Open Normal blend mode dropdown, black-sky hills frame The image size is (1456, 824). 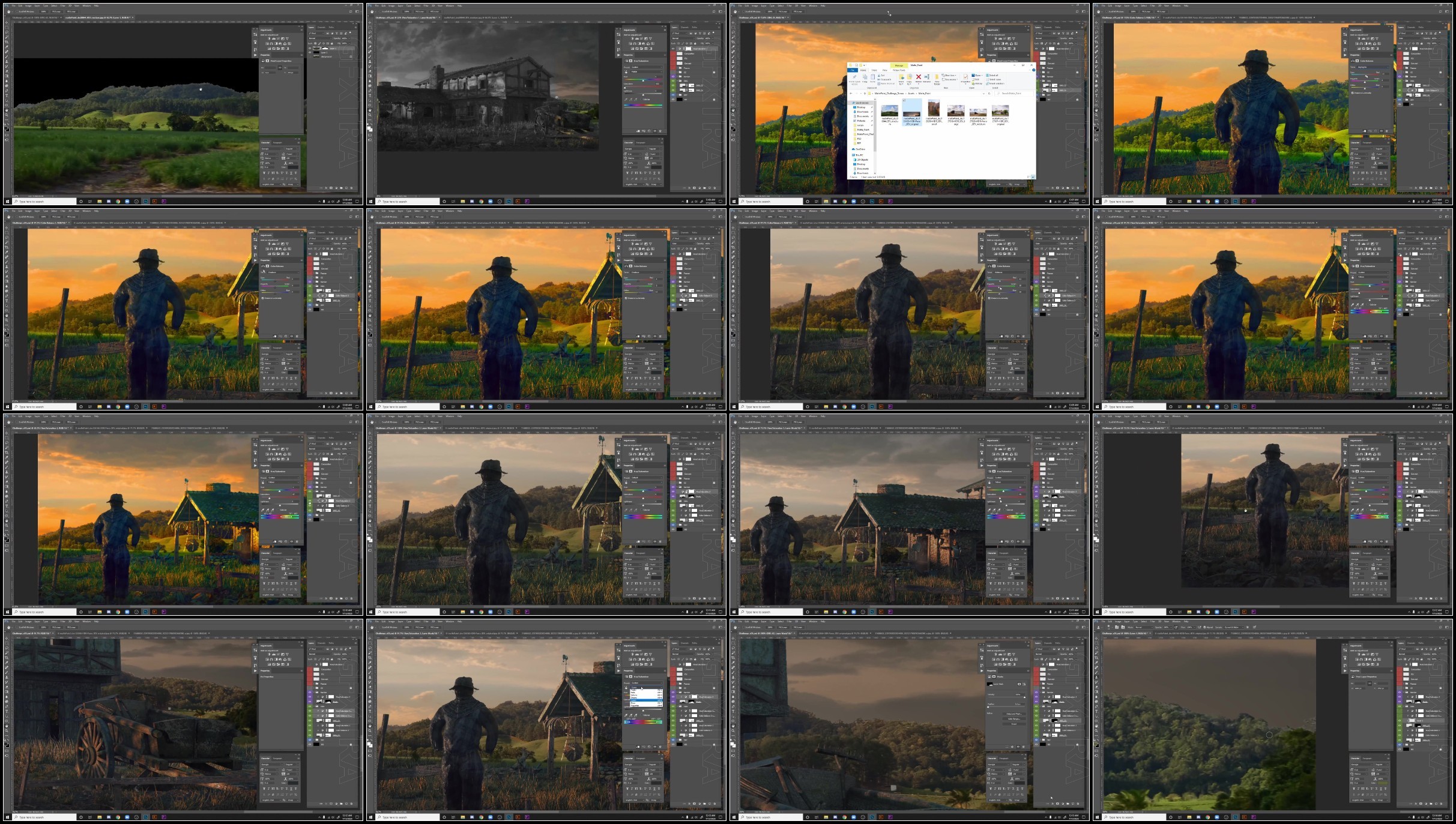point(320,38)
